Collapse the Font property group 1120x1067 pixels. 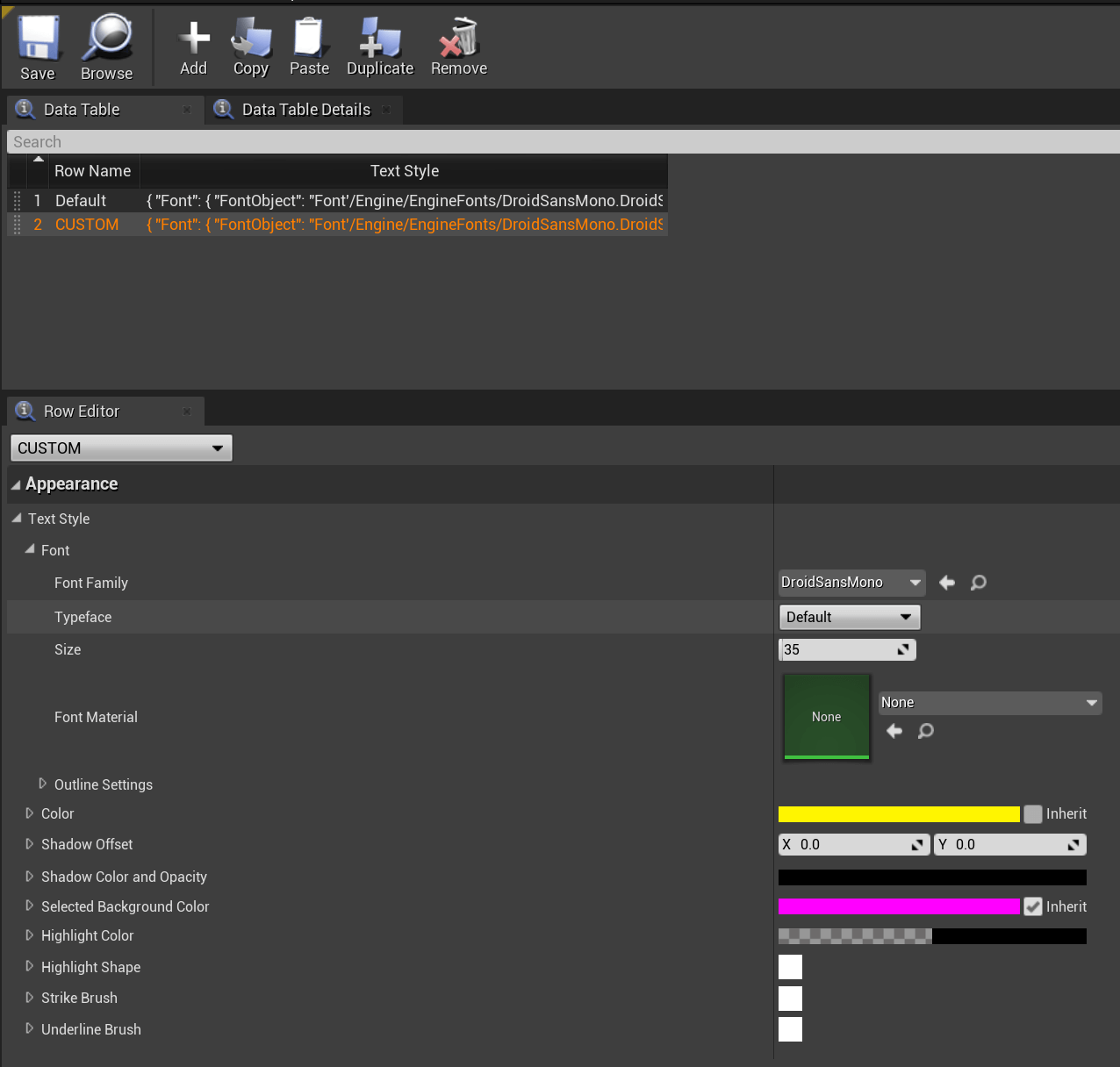tap(30, 549)
